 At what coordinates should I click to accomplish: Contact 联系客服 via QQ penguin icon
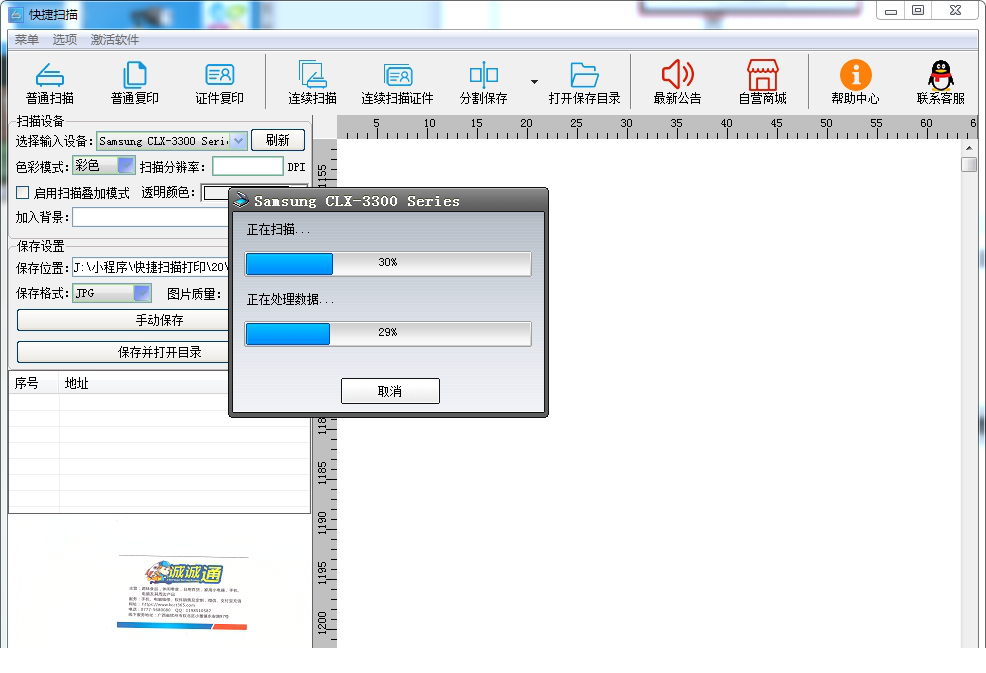click(x=940, y=75)
